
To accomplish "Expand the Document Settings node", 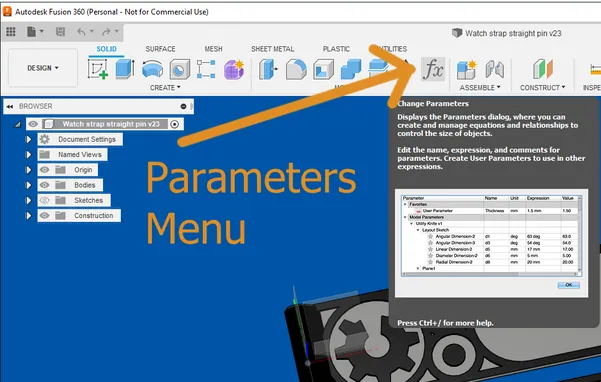I will (x=28, y=139).
